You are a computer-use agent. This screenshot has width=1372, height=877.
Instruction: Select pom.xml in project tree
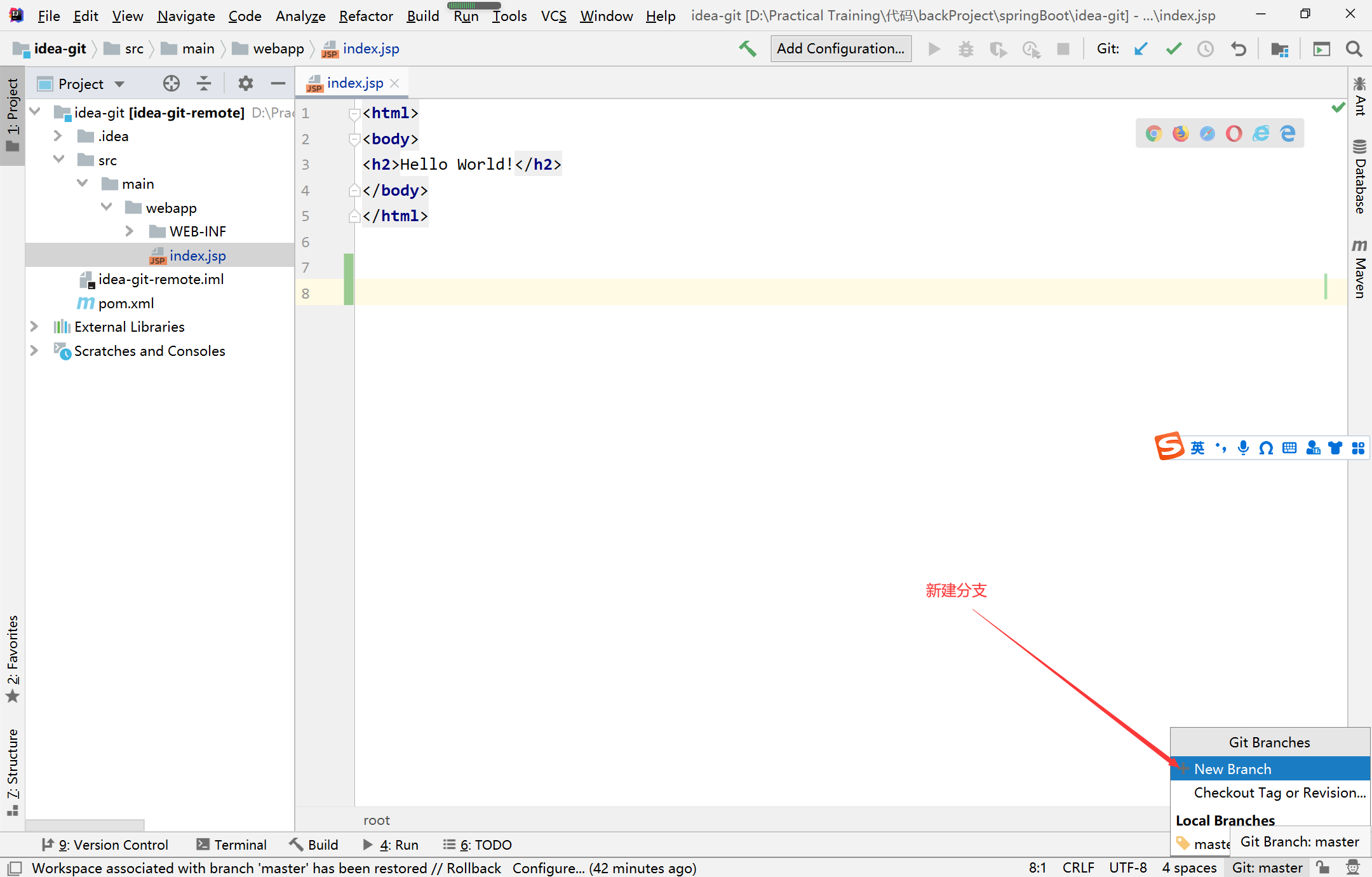click(126, 303)
